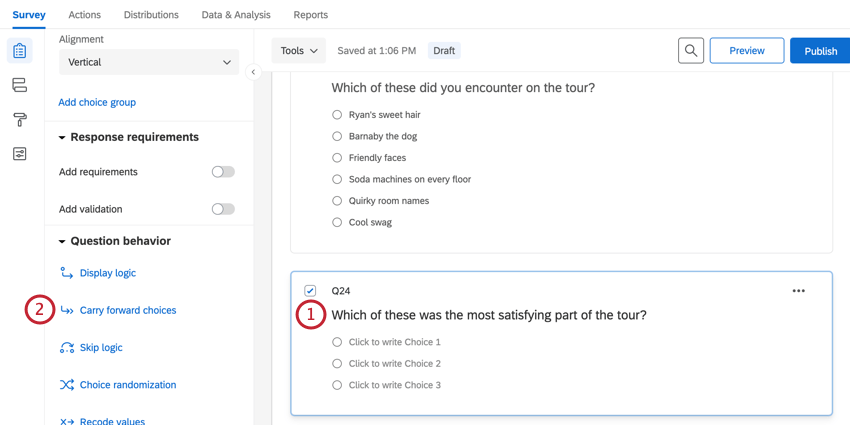Select the Barnaby the dog radio option
Screen dimensions: 850x425
point(337,136)
